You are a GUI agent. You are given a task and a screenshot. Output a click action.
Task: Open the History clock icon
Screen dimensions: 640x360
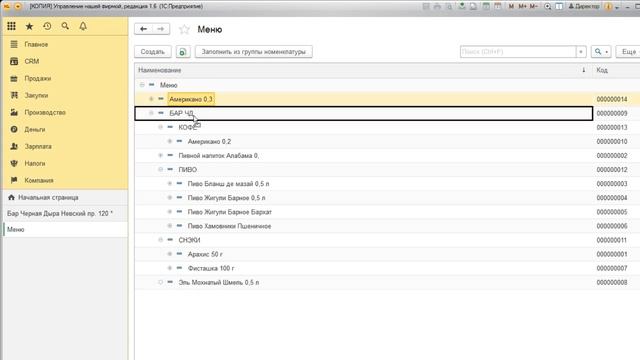[47, 26]
